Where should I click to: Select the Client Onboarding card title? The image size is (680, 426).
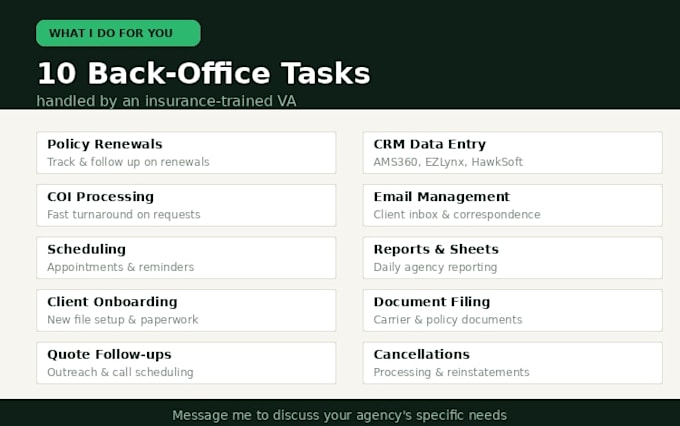[x=112, y=301]
